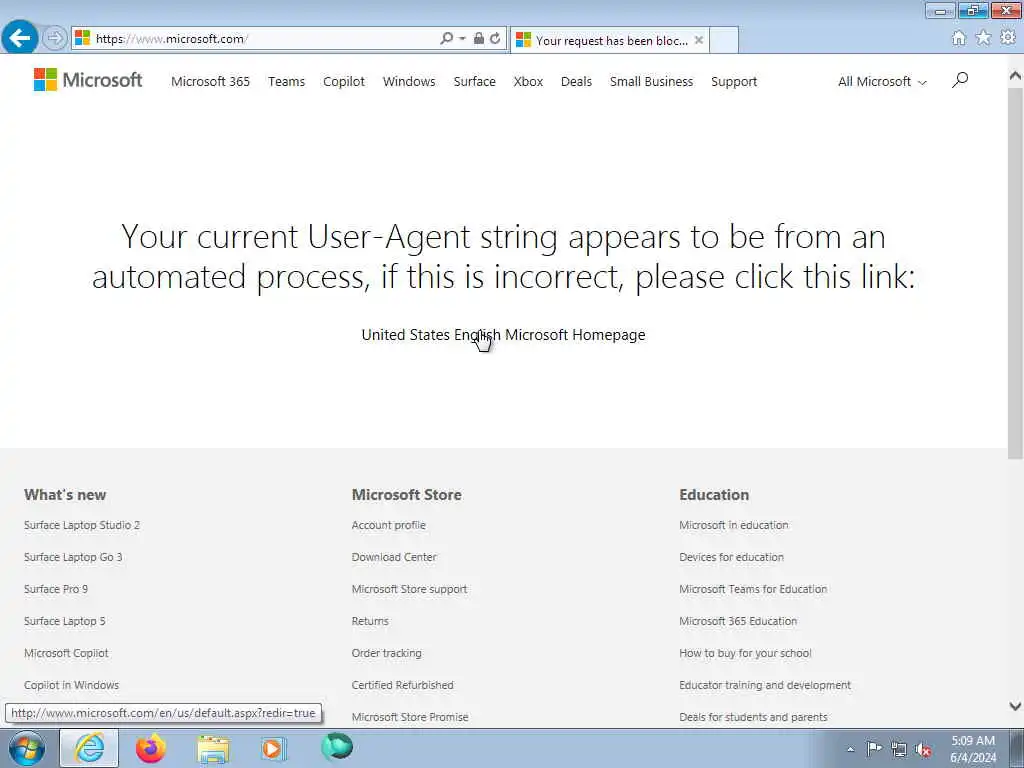
Task: Close the 'Your request has been bloc...' tab
Action: tap(699, 40)
